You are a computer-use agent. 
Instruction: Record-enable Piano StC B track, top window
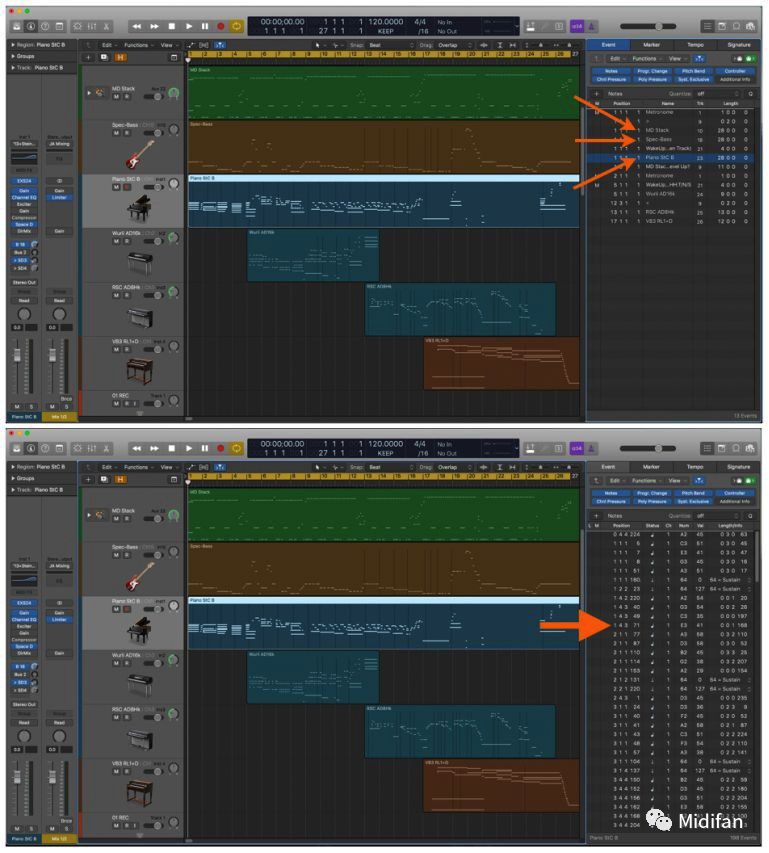(127, 187)
